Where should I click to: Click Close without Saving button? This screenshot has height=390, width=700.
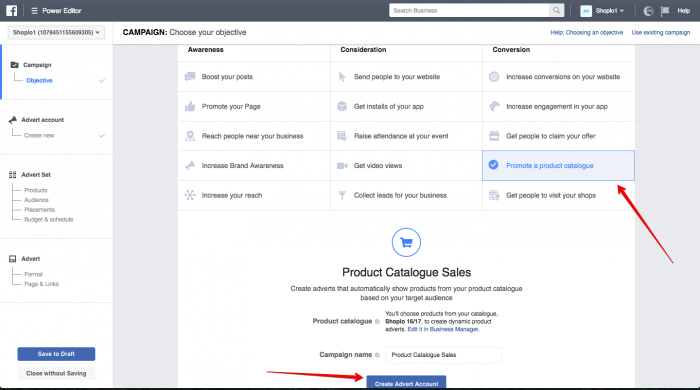click(x=56, y=373)
